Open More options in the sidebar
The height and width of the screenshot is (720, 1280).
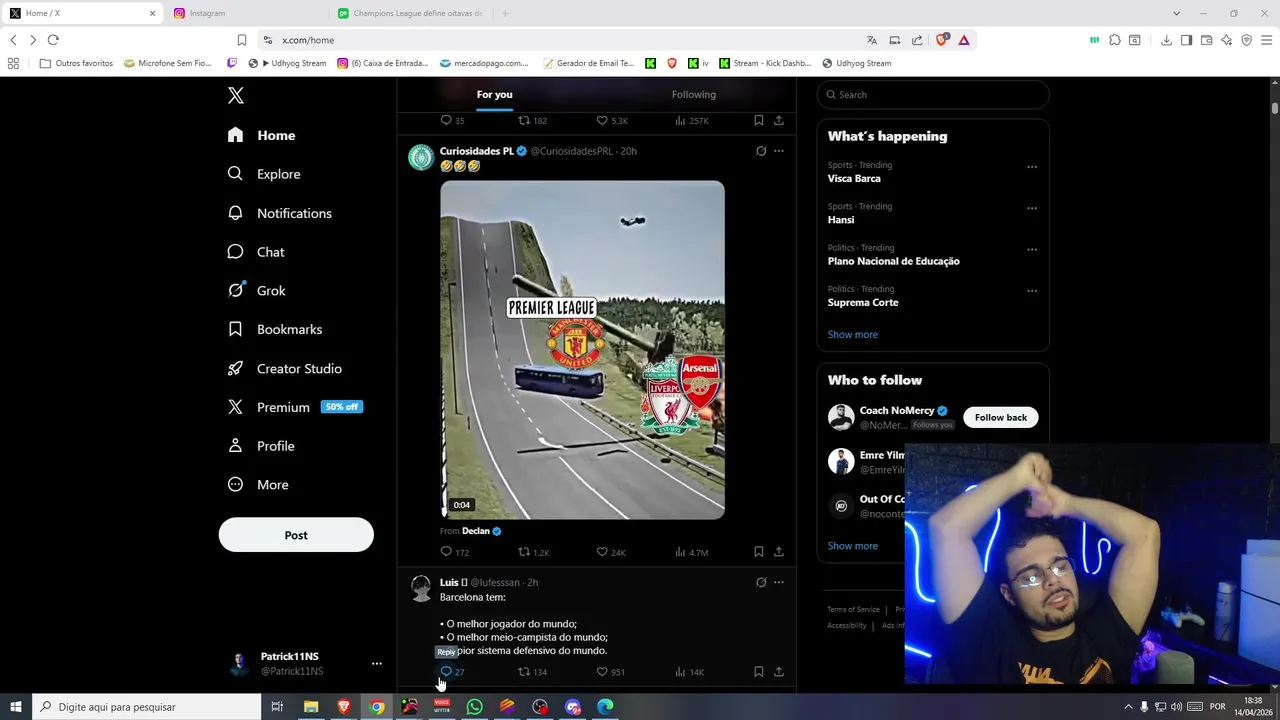258,485
